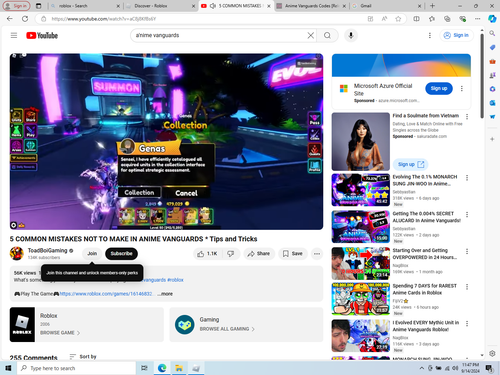Click the Microsoft Azure ad Sign up button
500x375 pixels.
click(439, 88)
